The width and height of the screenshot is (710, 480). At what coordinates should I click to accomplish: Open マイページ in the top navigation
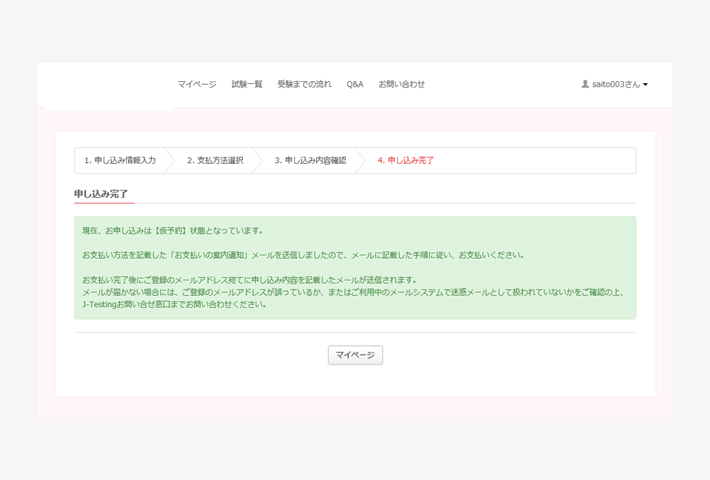coord(197,84)
